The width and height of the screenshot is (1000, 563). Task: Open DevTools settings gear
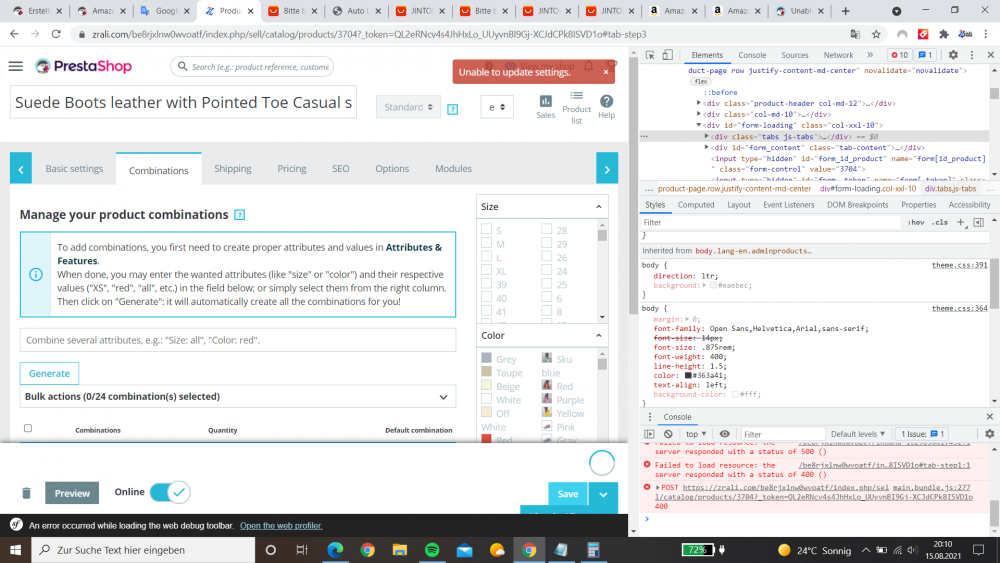point(953,55)
